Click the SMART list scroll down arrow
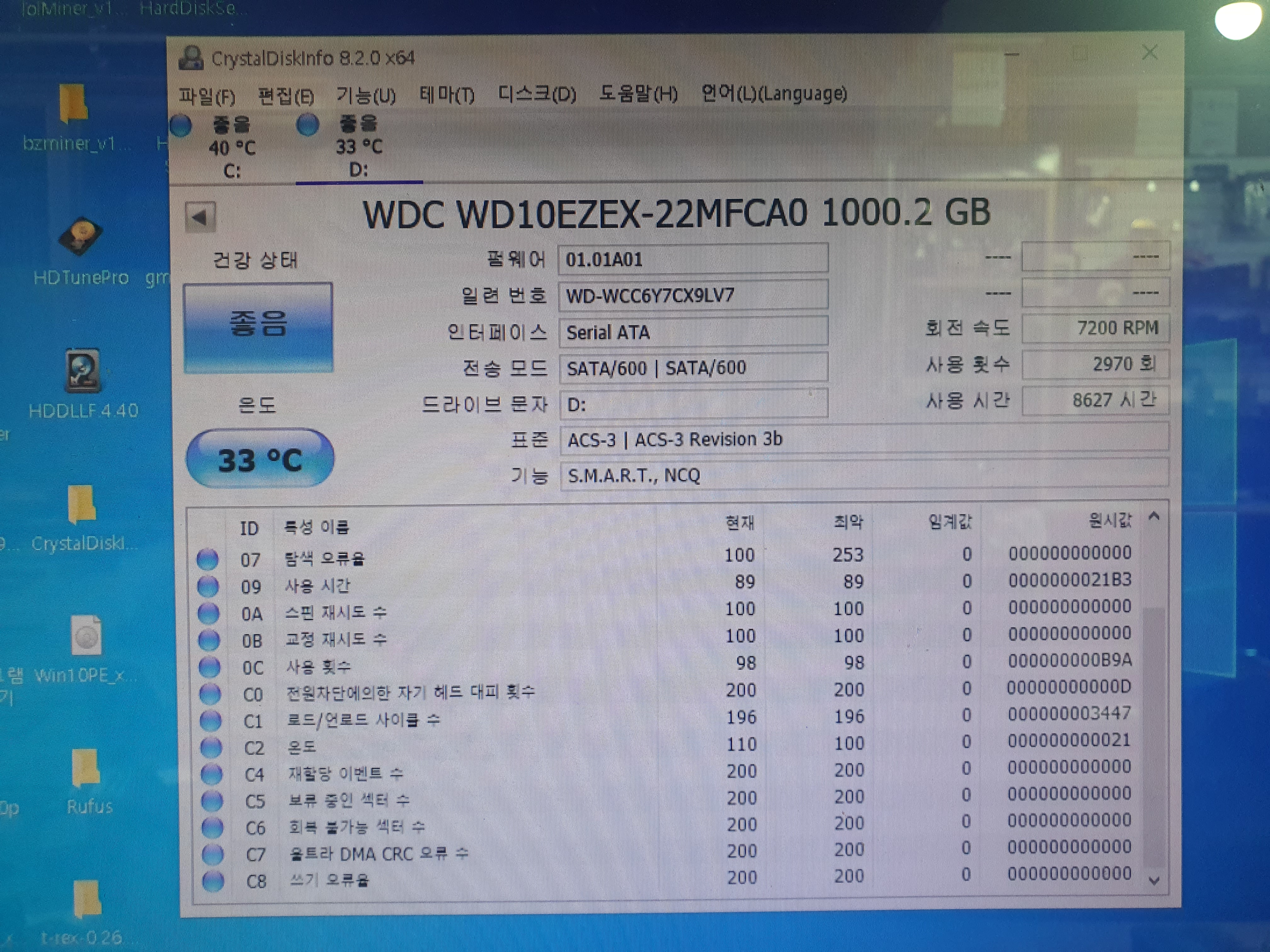 click(1155, 881)
